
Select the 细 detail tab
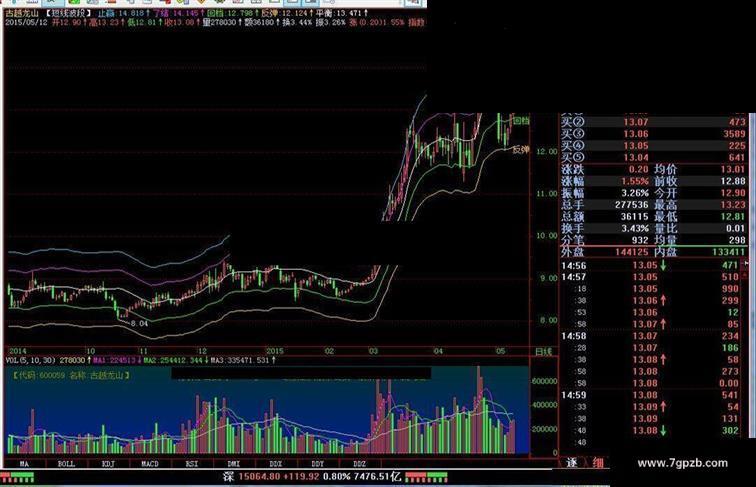(598, 463)
